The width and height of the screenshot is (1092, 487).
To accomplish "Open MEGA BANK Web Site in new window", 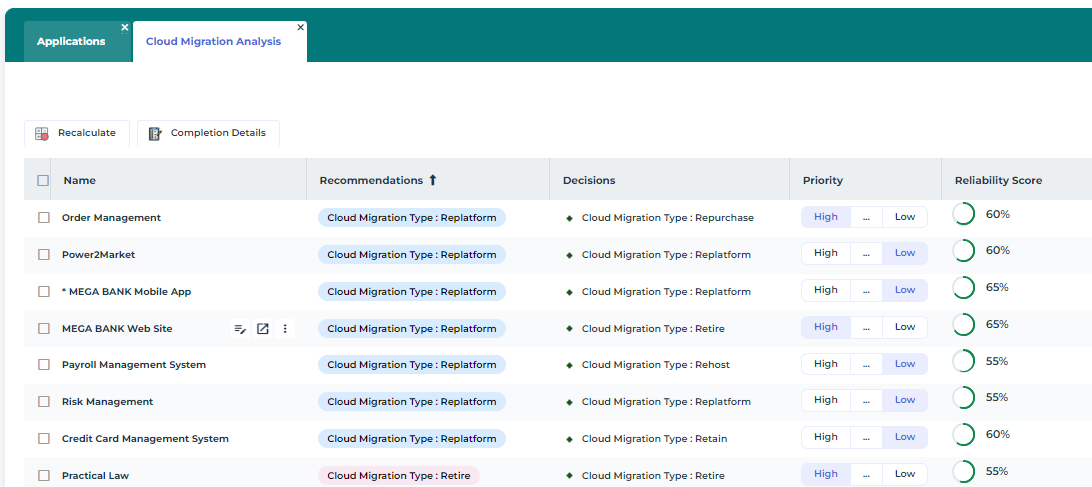I will pos(263,329).
